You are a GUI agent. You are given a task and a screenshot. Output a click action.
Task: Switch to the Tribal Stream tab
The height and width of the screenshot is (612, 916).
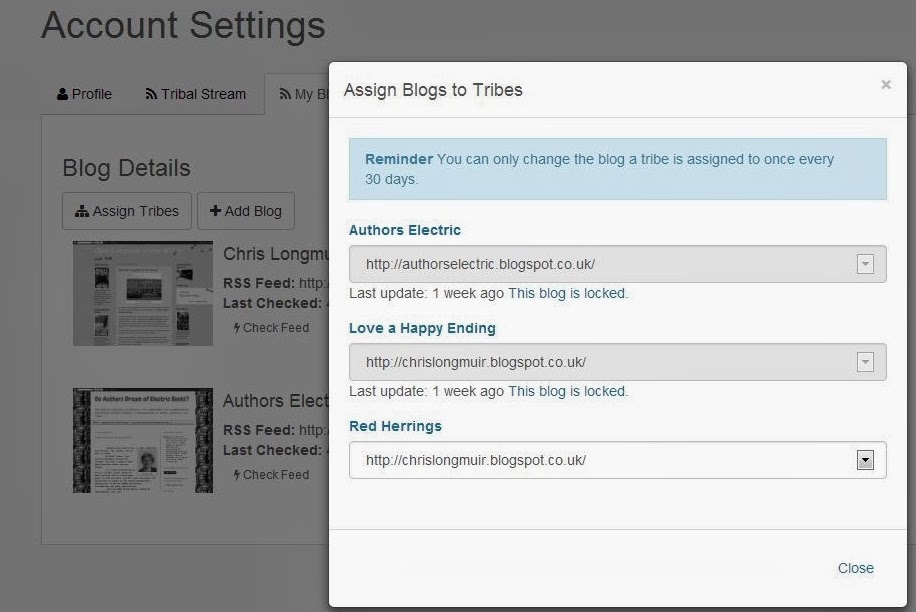[195, 94]
